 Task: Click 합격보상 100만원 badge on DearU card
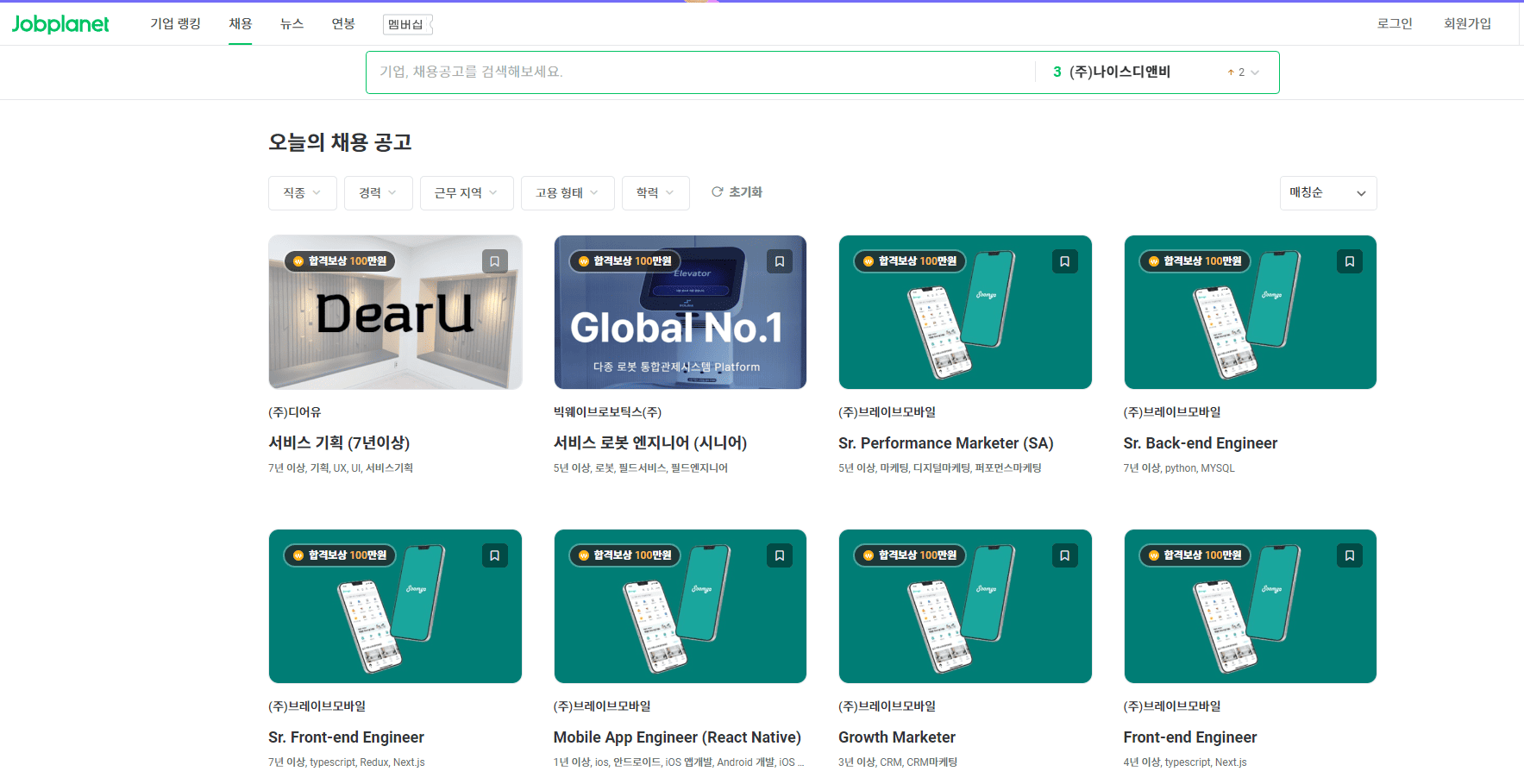[340, 260]
